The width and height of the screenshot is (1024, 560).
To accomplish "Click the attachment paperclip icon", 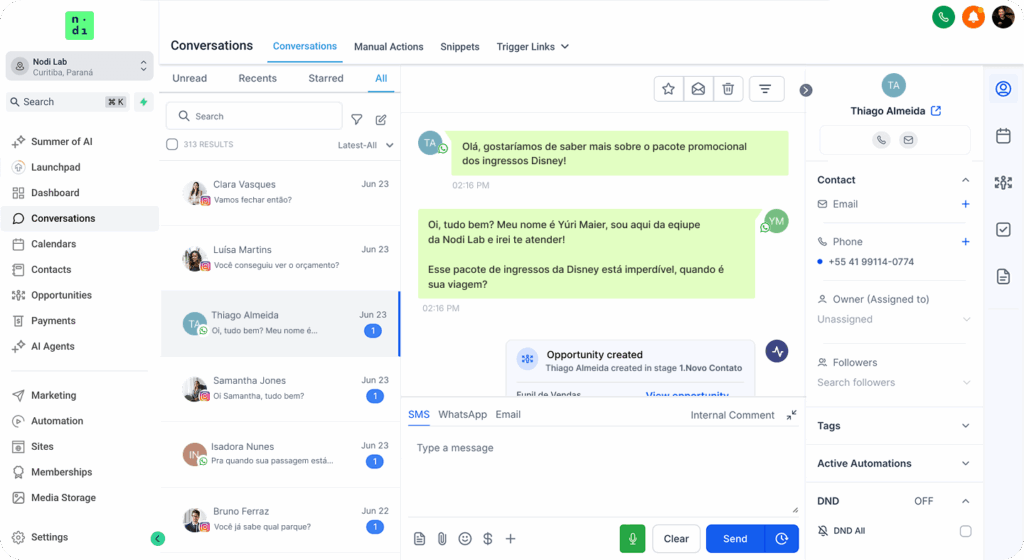I will tap(442, 539).
